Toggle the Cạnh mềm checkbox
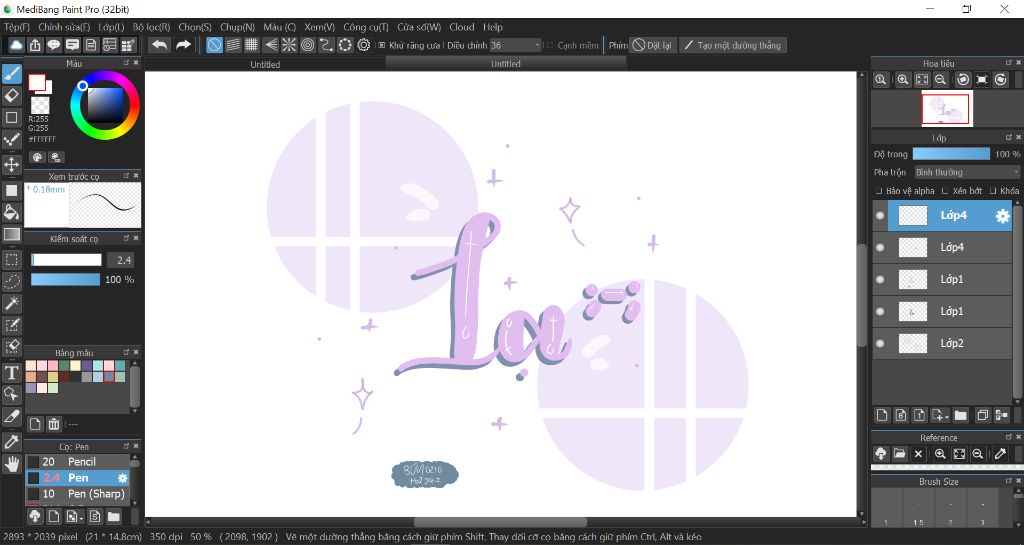This screenshot has height=545, width=1024. point(550,46)
